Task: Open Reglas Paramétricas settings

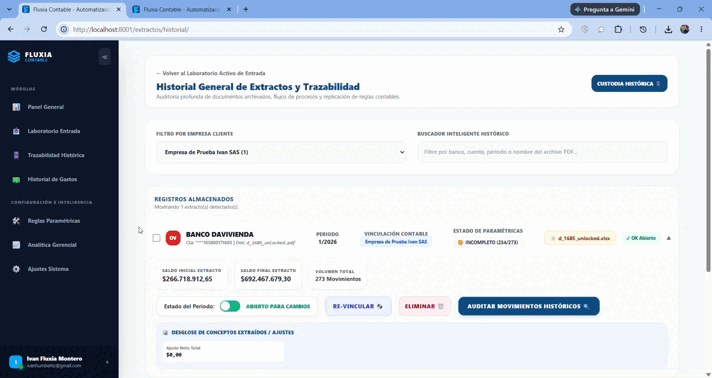Action: click(x=54, y=220)
